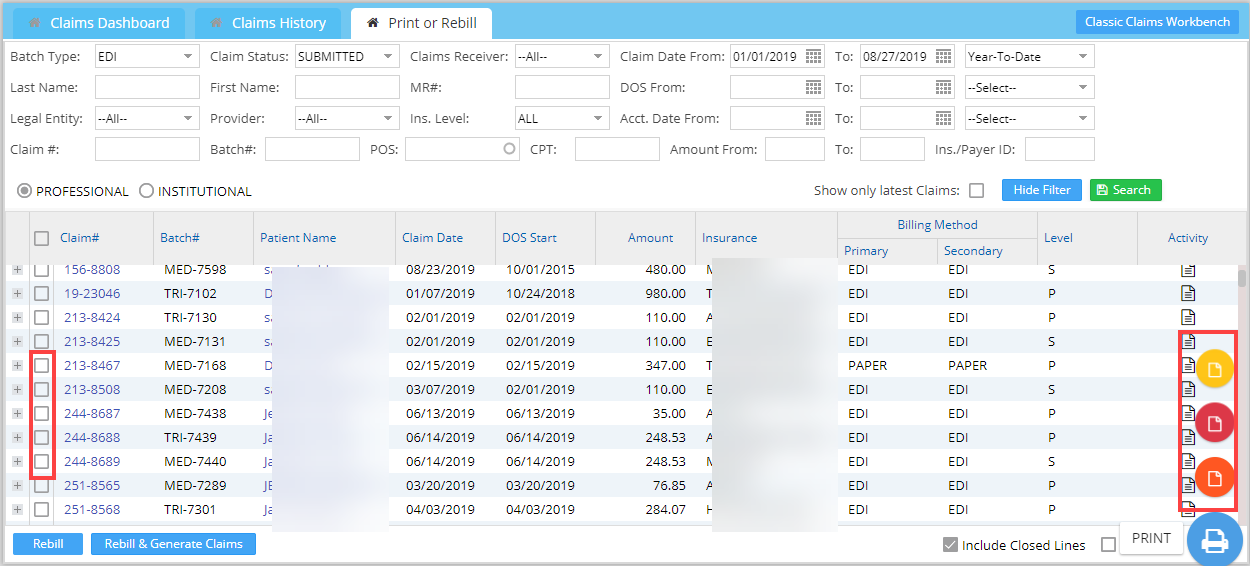Switch to the Claims History tab
This screenshot has width=1250, height=566.
pos(267,23)
